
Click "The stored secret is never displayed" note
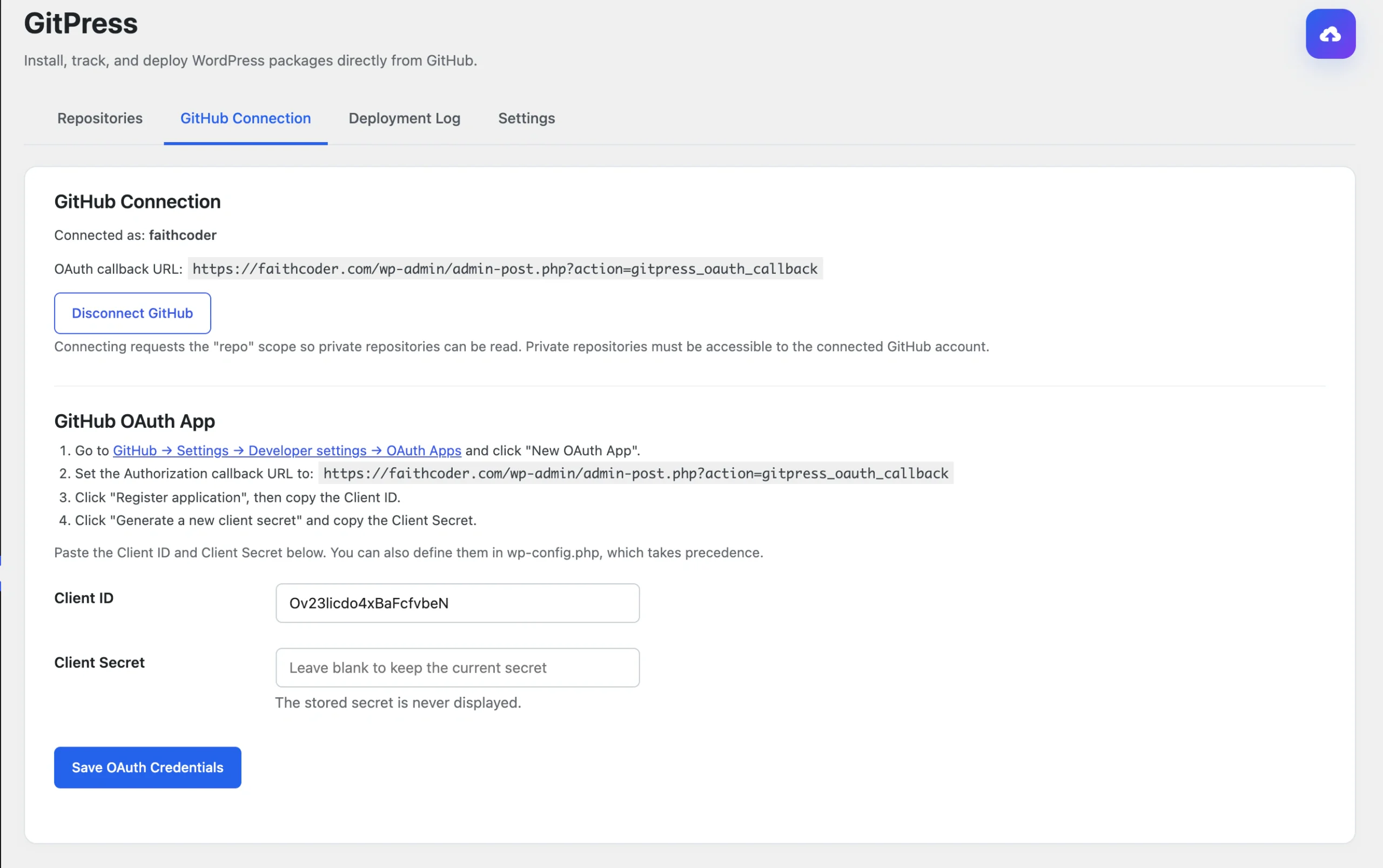(398, 703)
